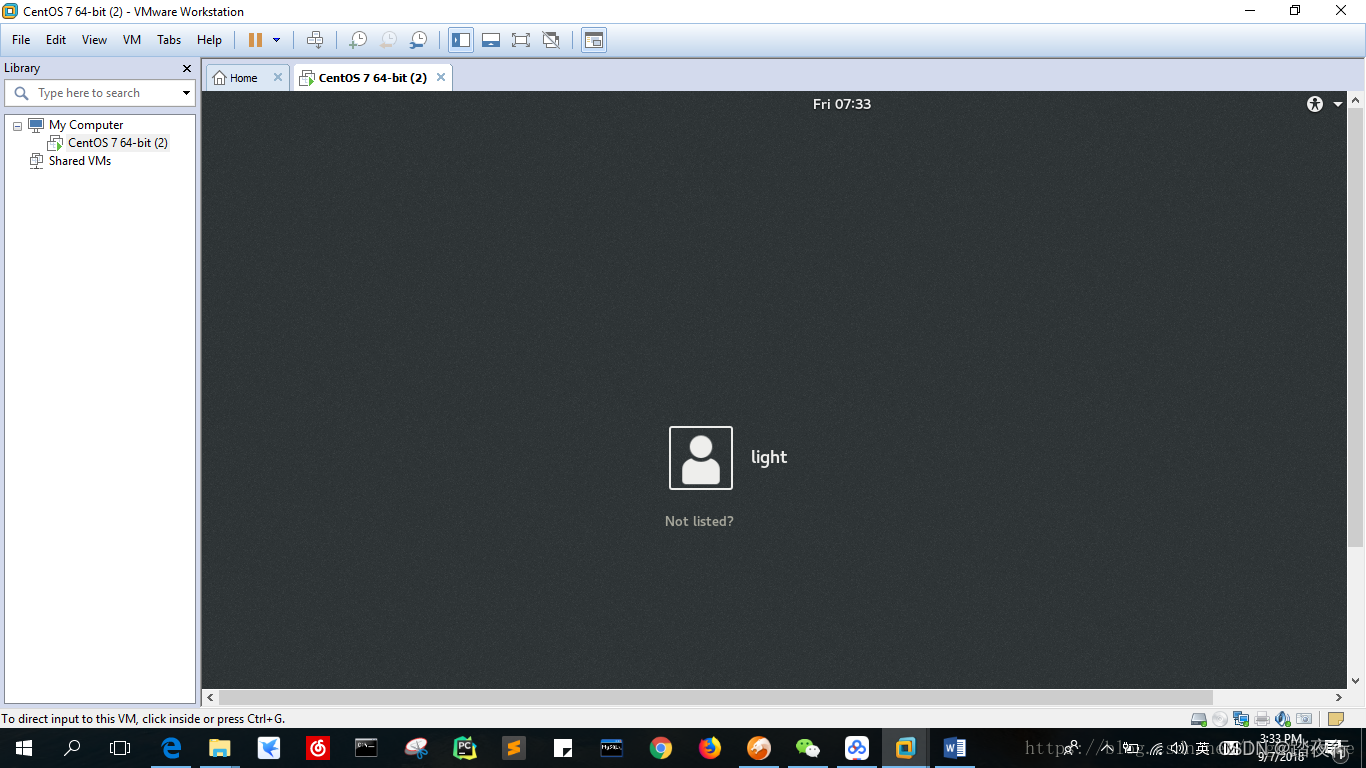Click the horizontal scrollbar of the VM view
The image size is (1366, 768).
point(716,697)
